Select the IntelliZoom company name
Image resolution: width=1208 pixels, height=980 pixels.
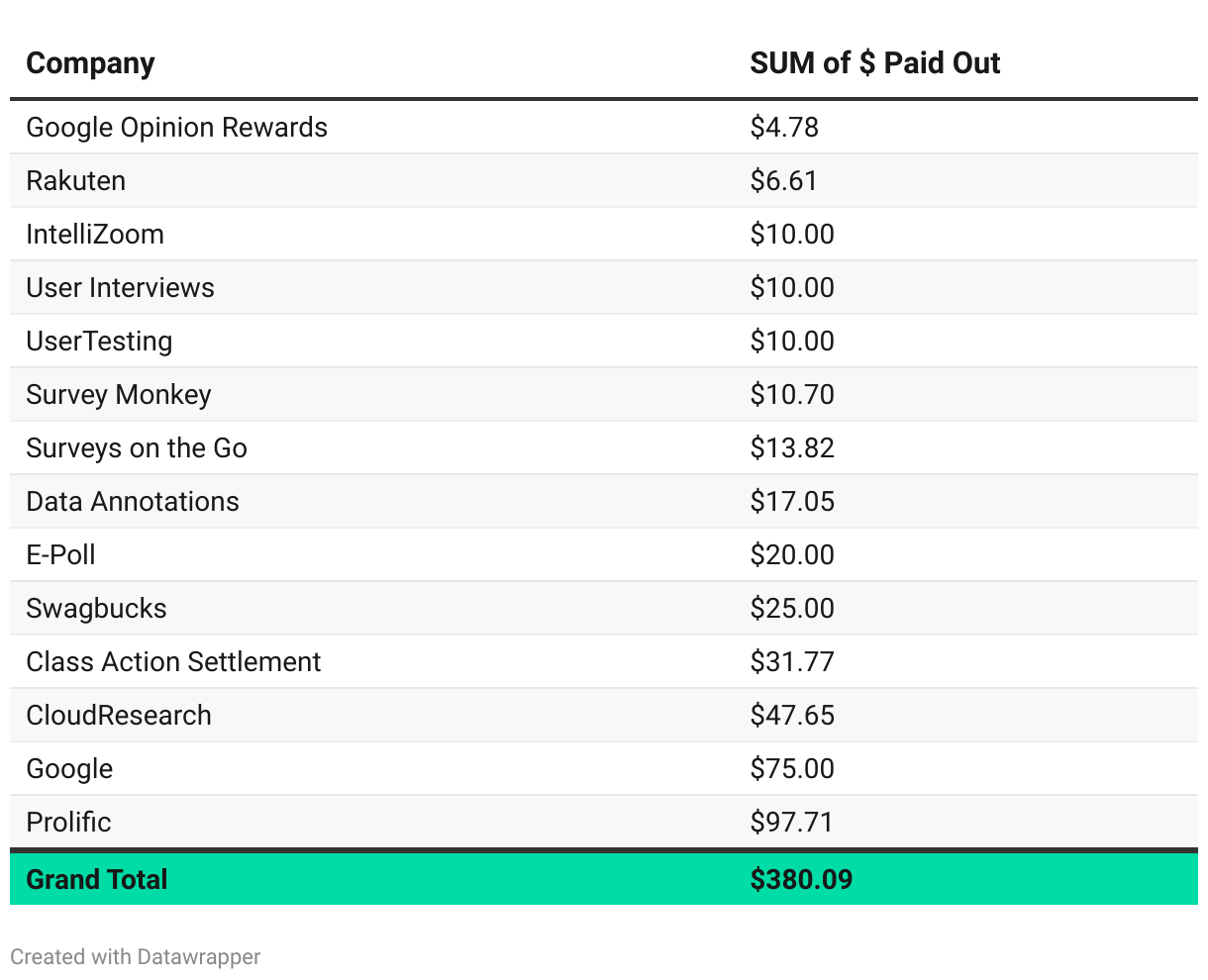point(95,235)
